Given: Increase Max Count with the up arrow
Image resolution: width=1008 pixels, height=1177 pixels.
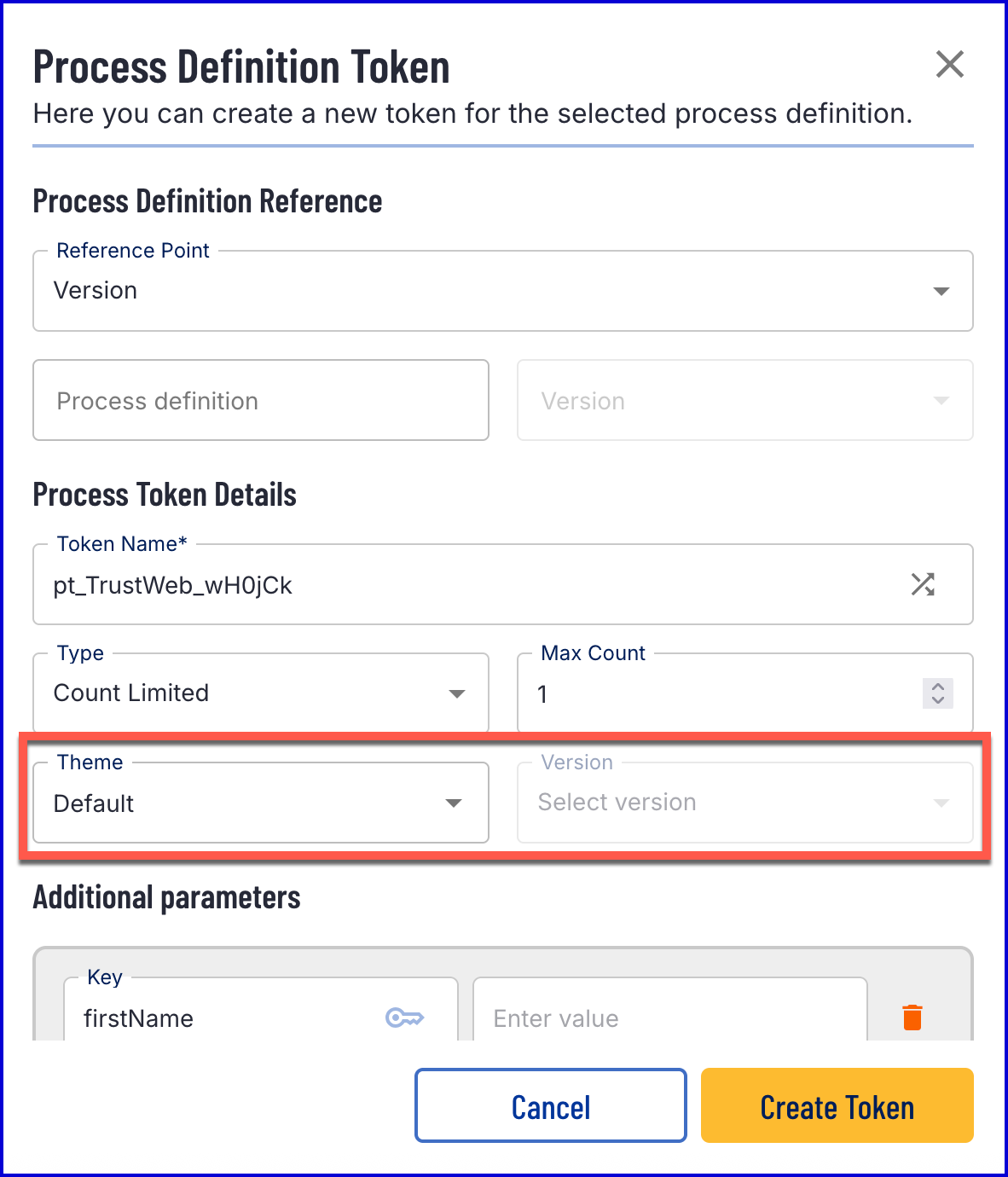Looking at the screenshot, I should (938, 686).
